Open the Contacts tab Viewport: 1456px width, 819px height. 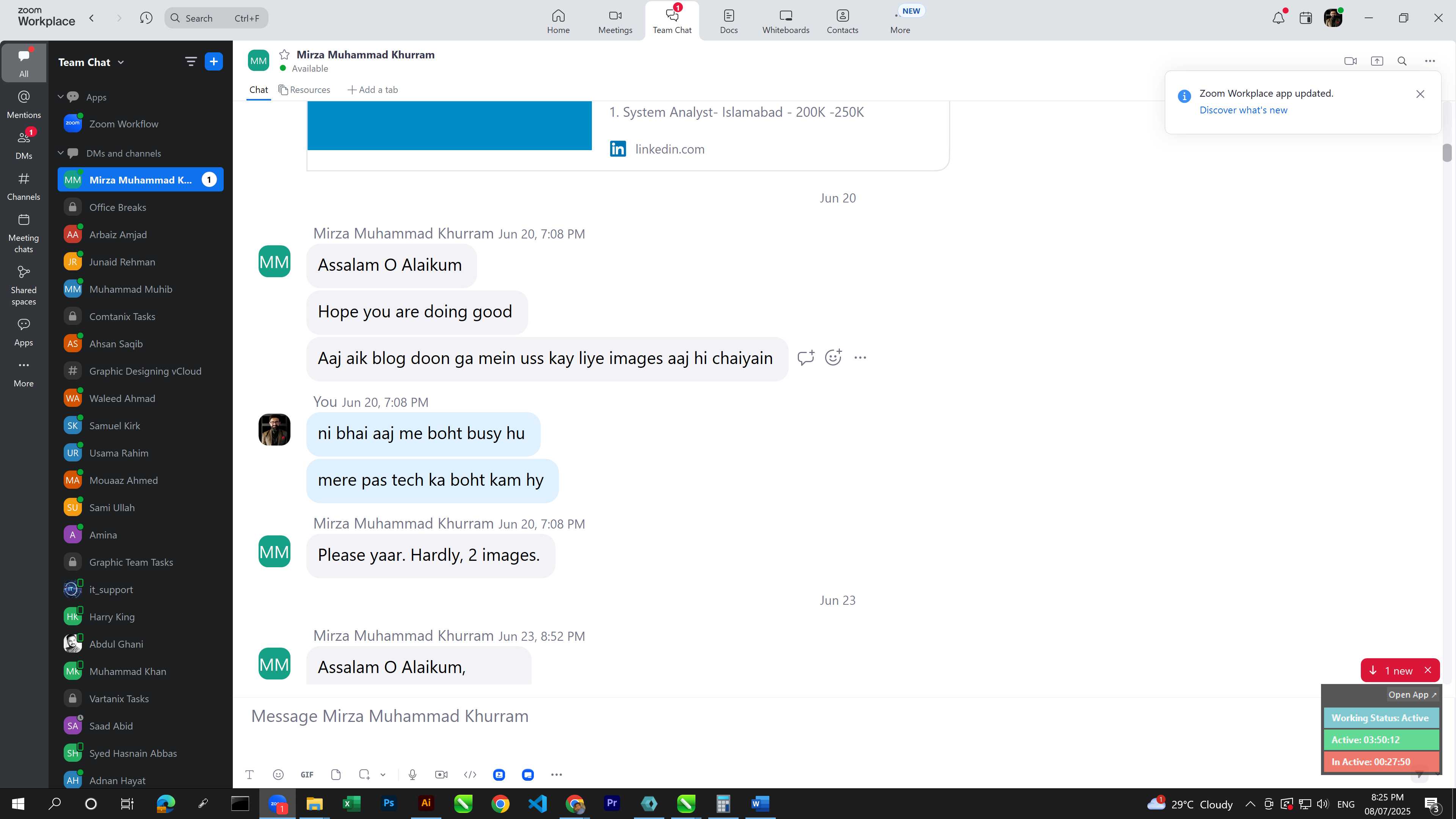tap(842, 22)
